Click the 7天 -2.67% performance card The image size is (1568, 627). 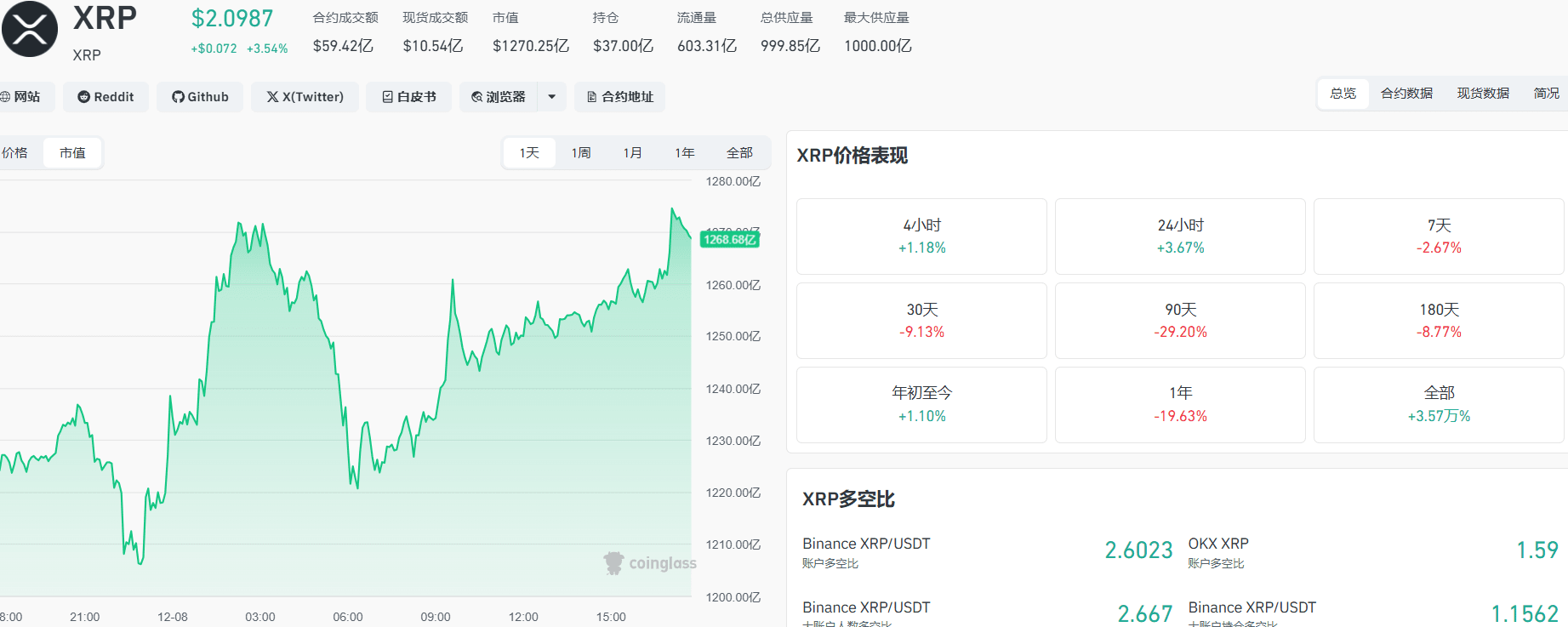tap(1439, 237)
